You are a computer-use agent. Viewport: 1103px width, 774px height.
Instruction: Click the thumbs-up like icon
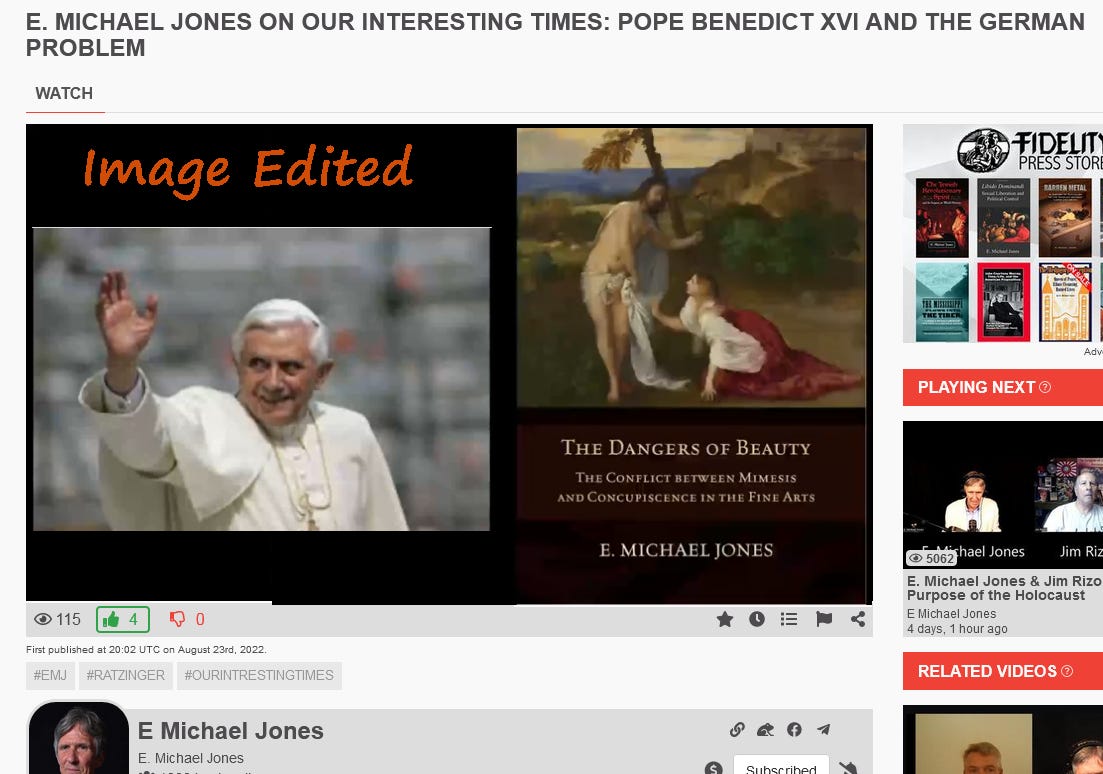click(111, 619)
